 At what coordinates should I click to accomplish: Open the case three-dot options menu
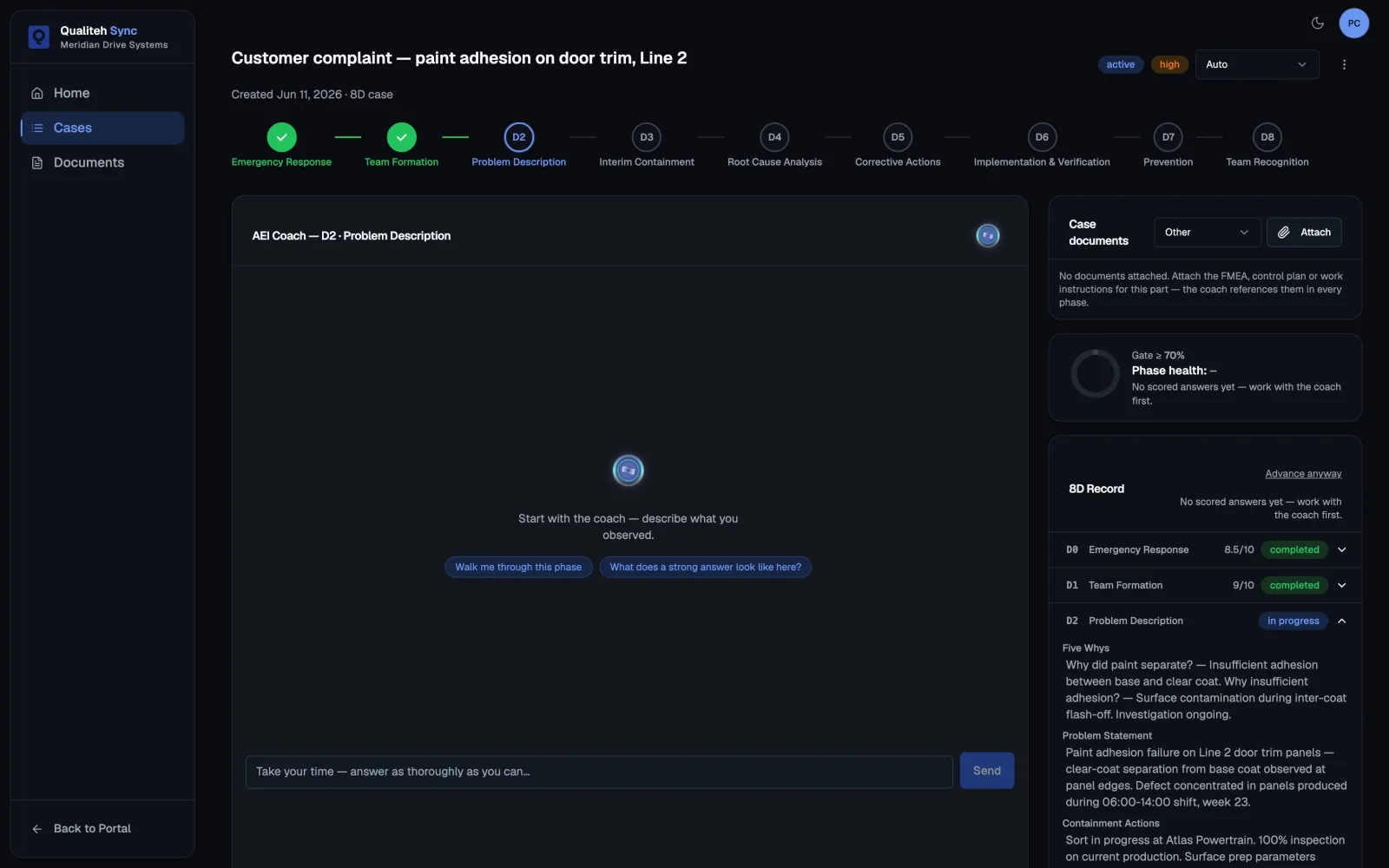(x=1344, y=64)
